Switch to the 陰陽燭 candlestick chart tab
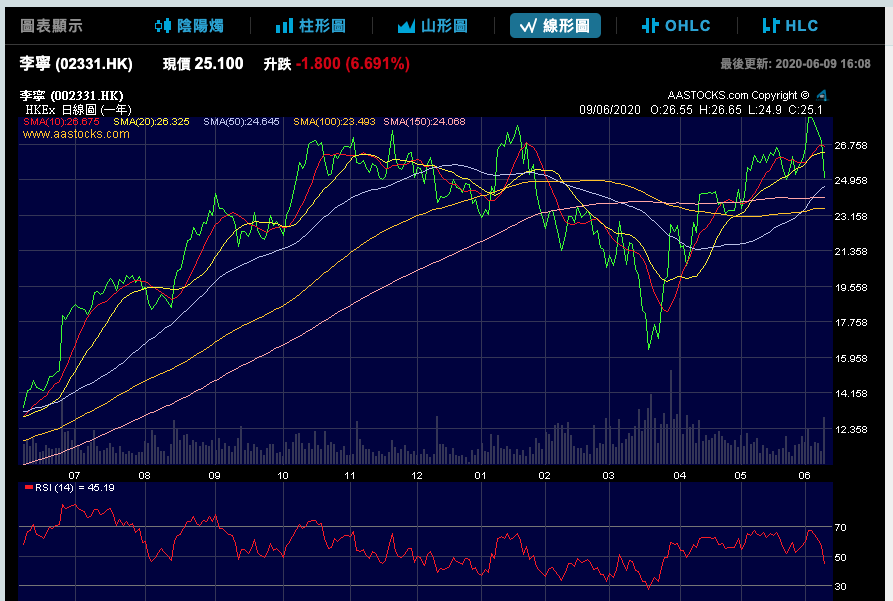Screen dimensions: 893x601 190,26
